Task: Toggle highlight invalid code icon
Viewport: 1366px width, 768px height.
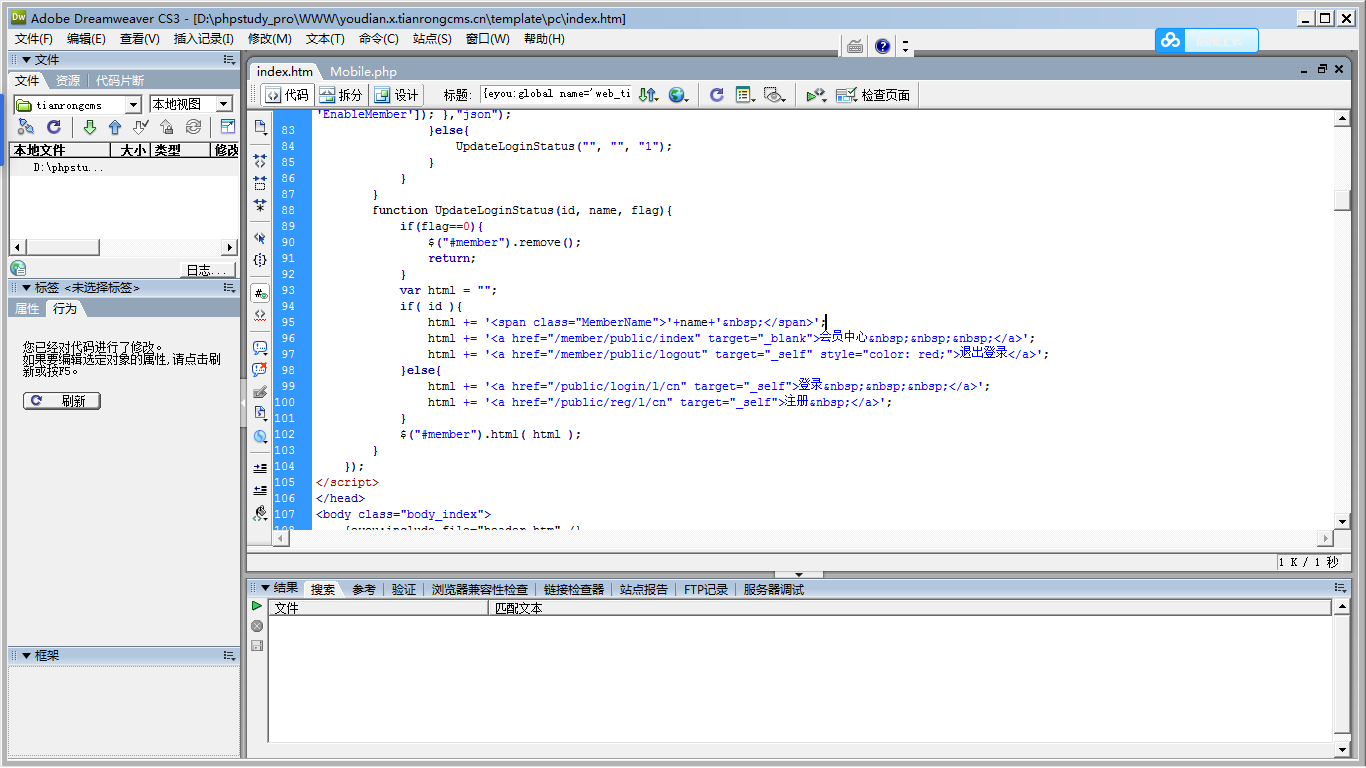Action: click(x=260, y=315)
